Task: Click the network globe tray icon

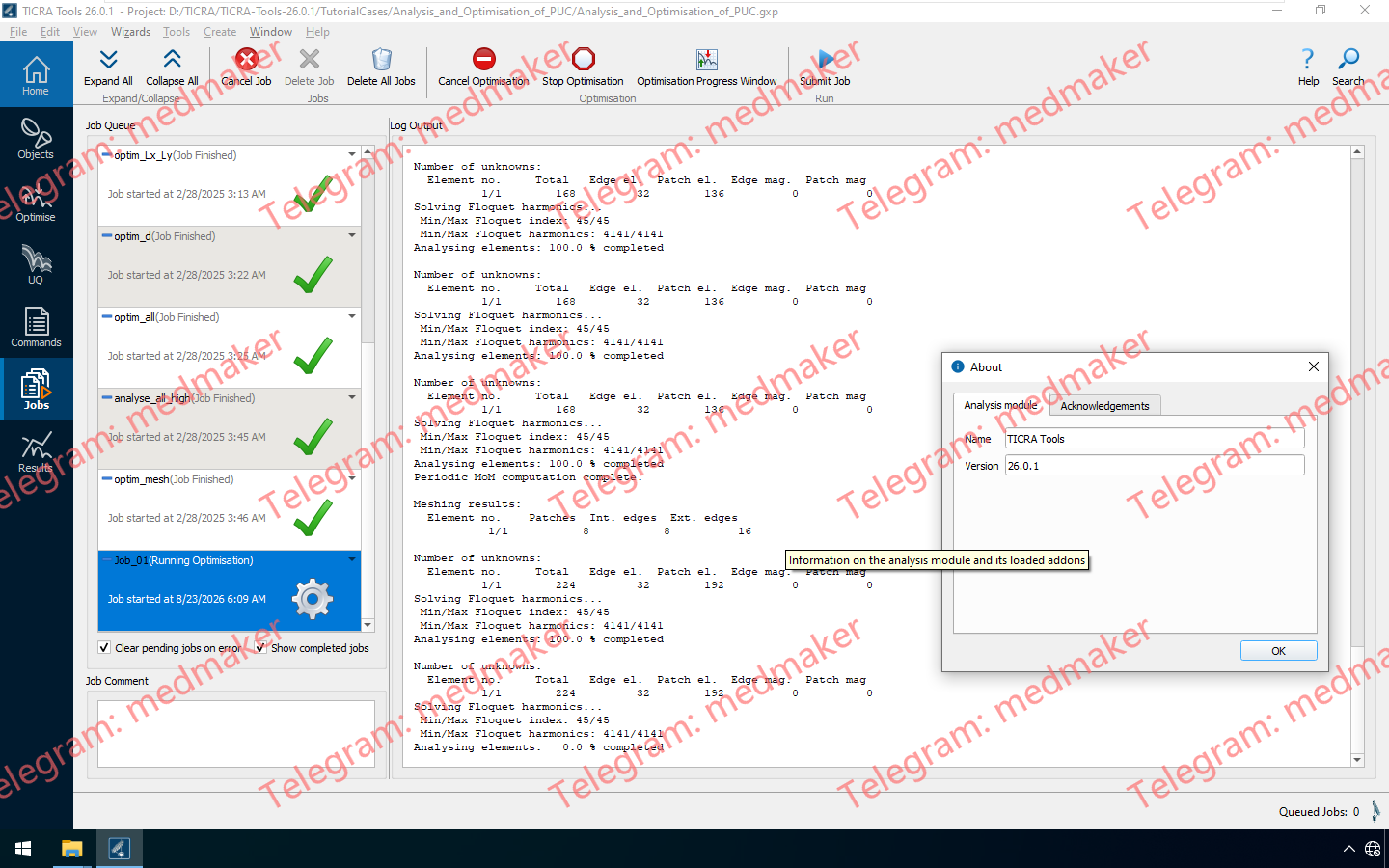Action: [1373, 849]
